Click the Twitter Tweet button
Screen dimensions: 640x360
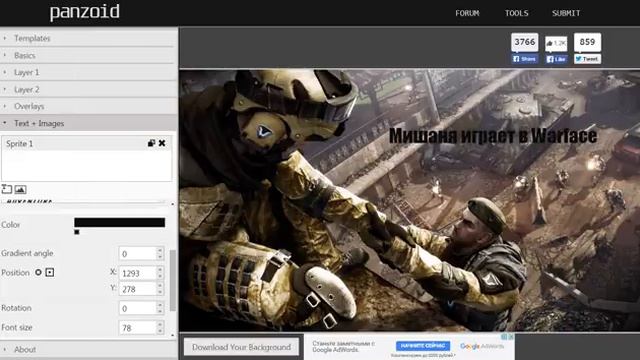point(587,59)
